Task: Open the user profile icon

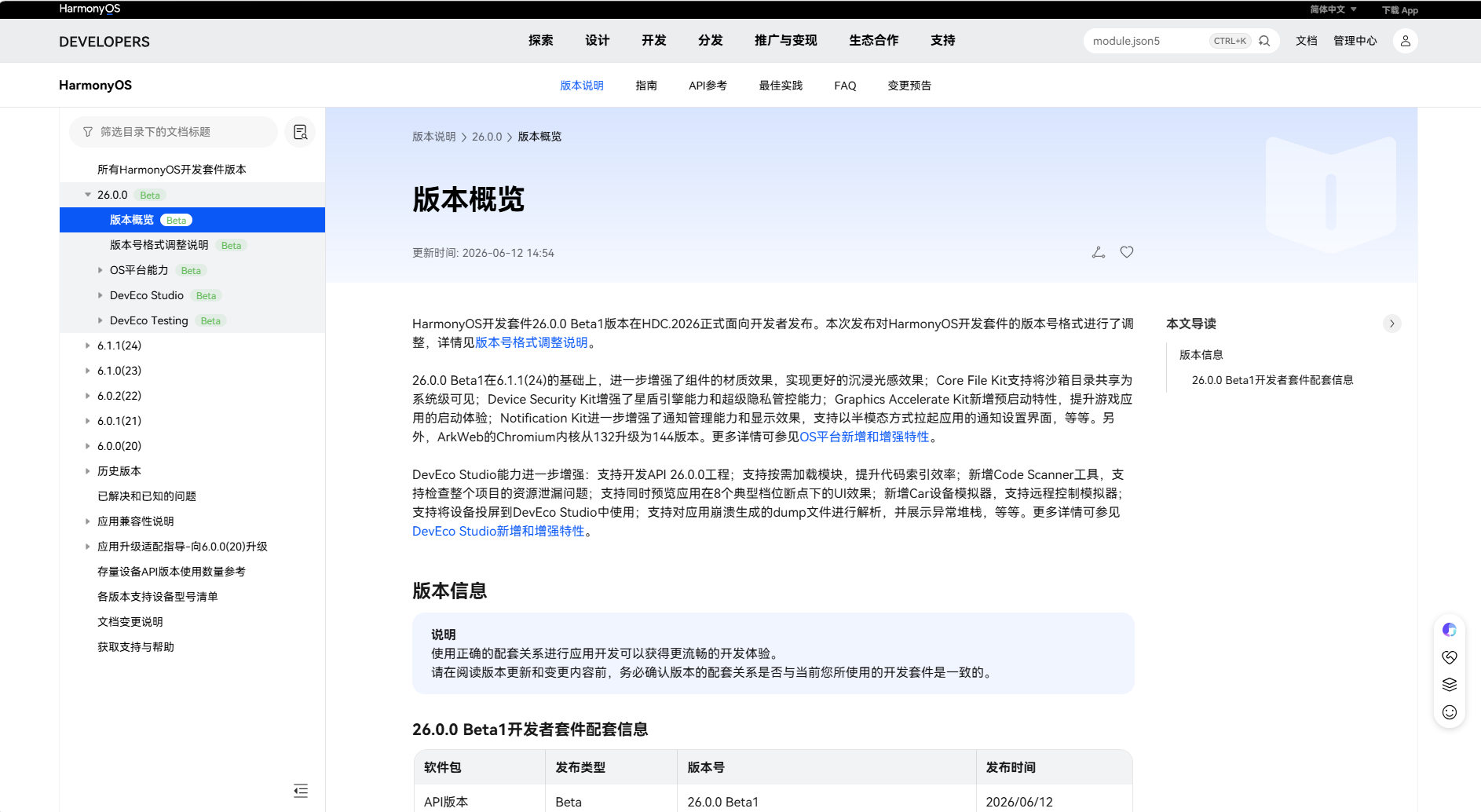Action: 1406,41
